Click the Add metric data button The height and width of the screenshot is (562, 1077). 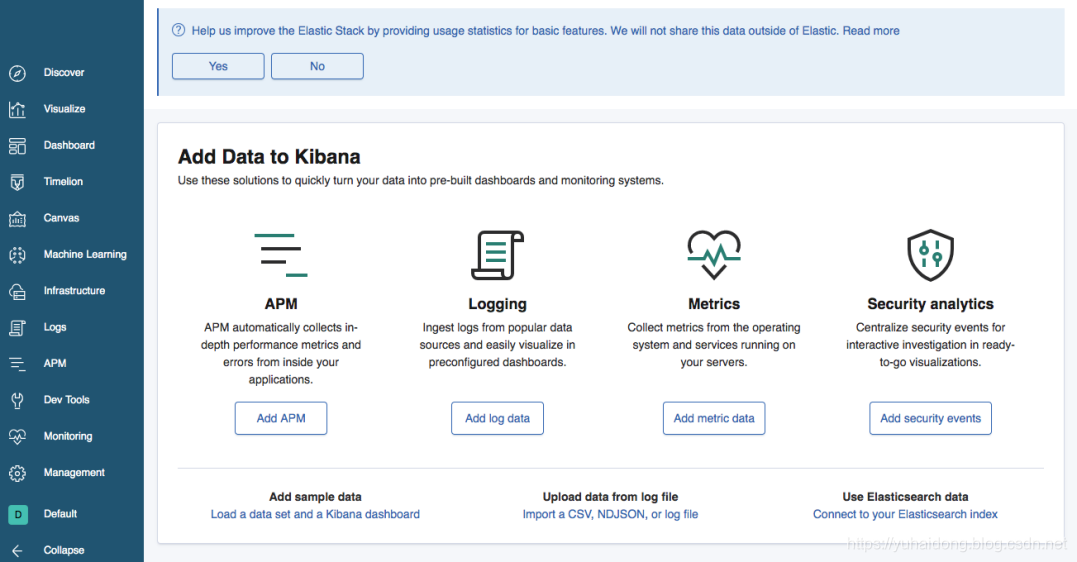(714, 418)
